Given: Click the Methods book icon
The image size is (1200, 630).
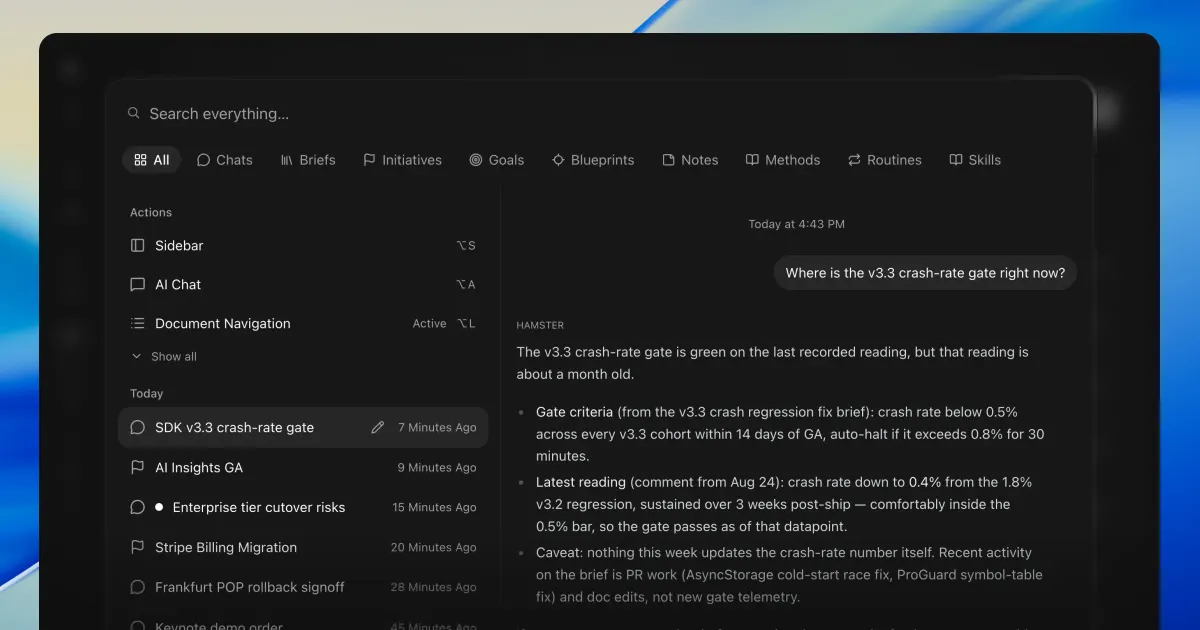Looking at the screenshot, I should tap(752, 160).
